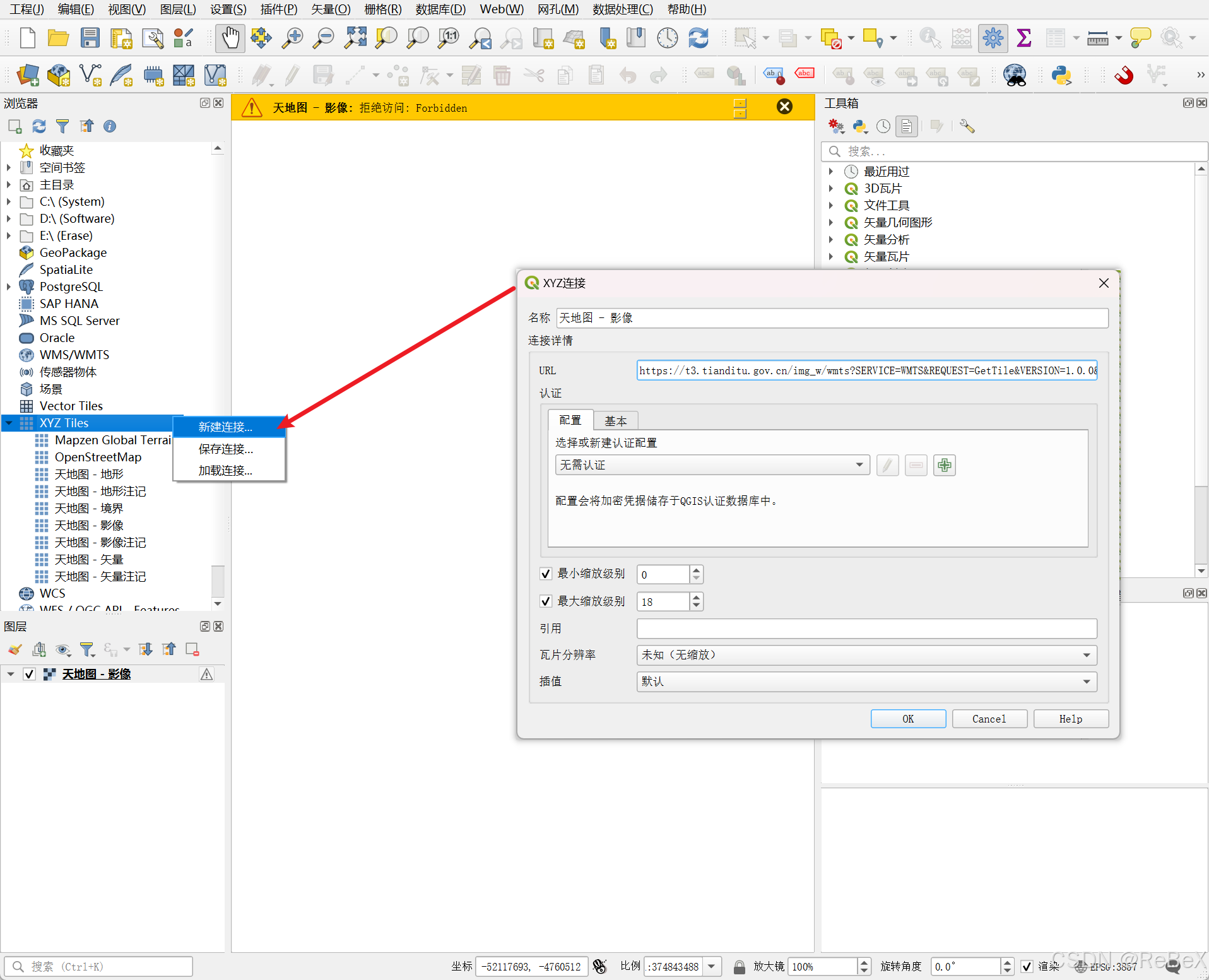Open the Python console icon
1209x980 pixels.
(x=1061, y=75)
